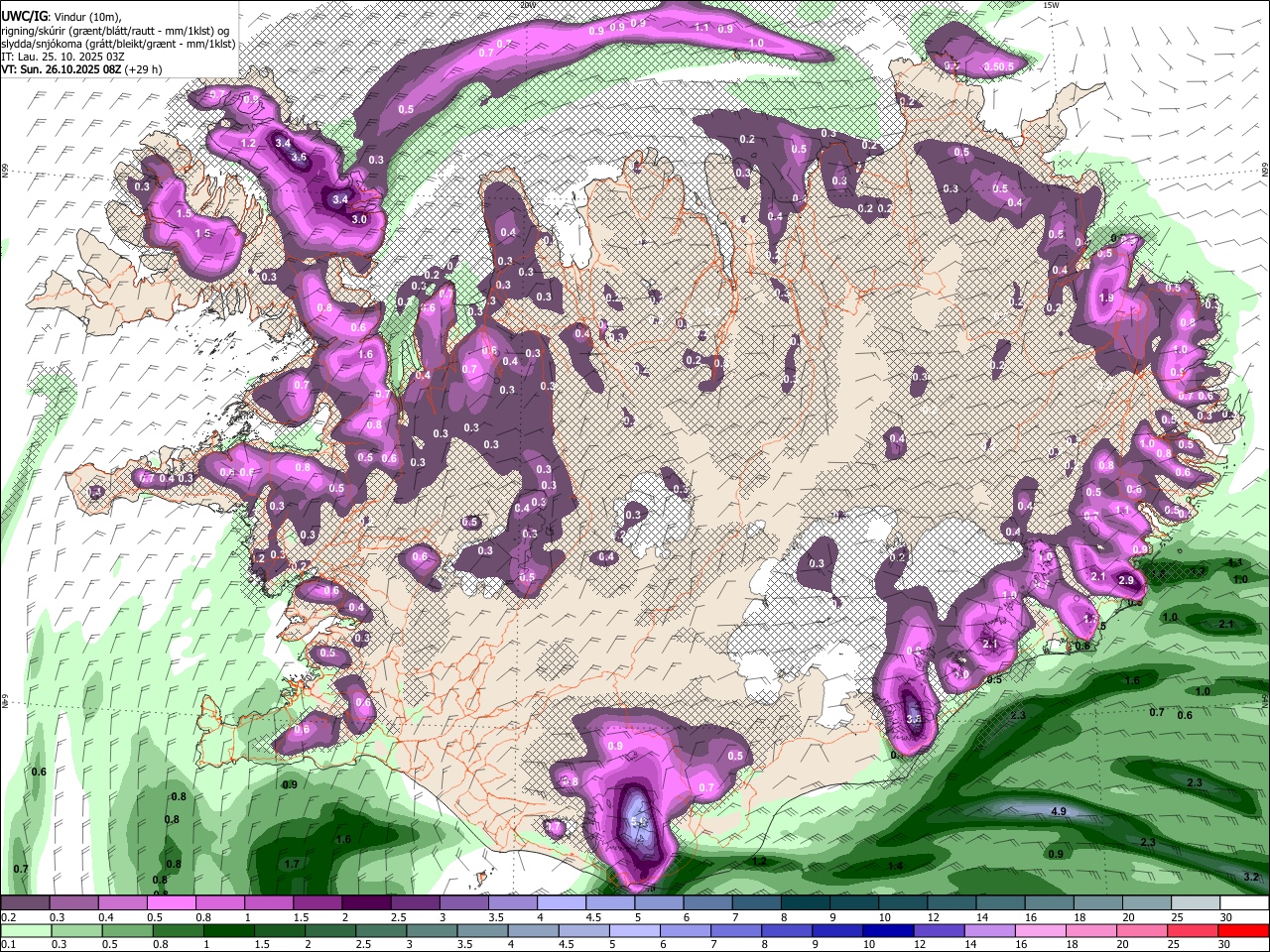The width and height of the screenshot is (1270, 952).
Task: Click the 3.0 snowfall value in the Westfjords
Action: click(x=359, y=219)
